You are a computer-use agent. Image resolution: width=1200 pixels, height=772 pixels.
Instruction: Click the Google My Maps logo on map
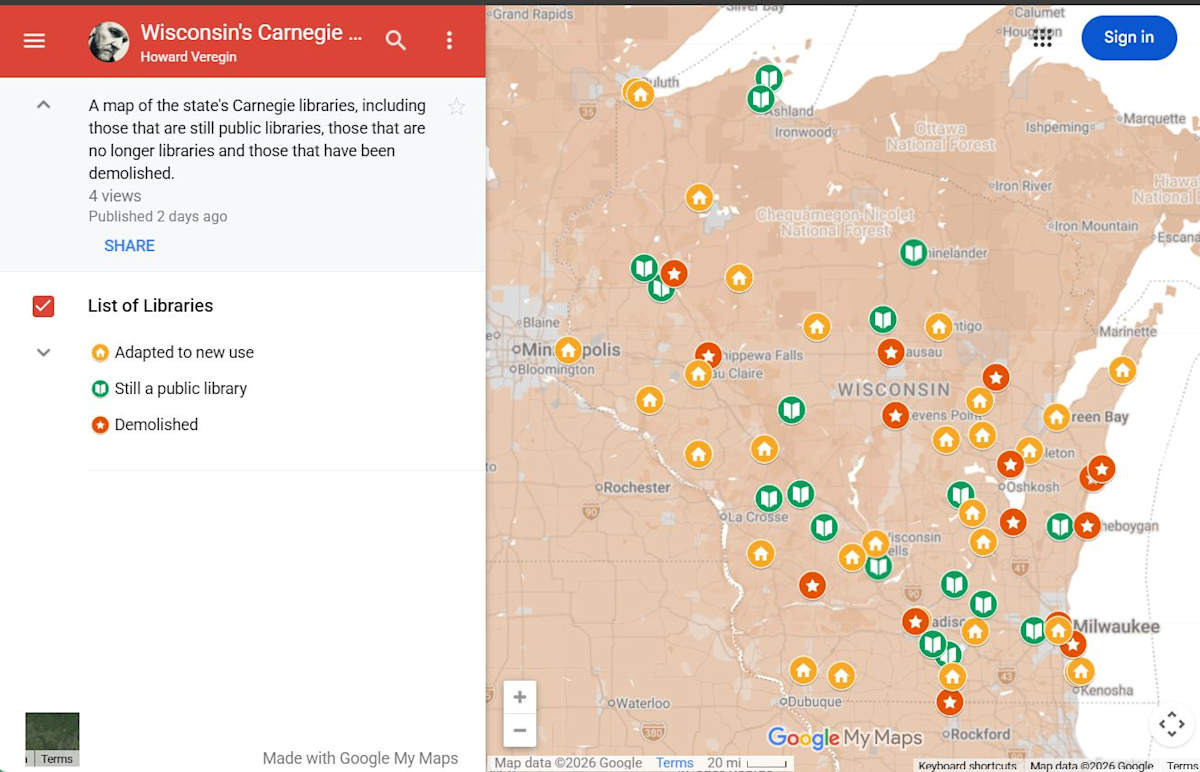tap(845, 738)
